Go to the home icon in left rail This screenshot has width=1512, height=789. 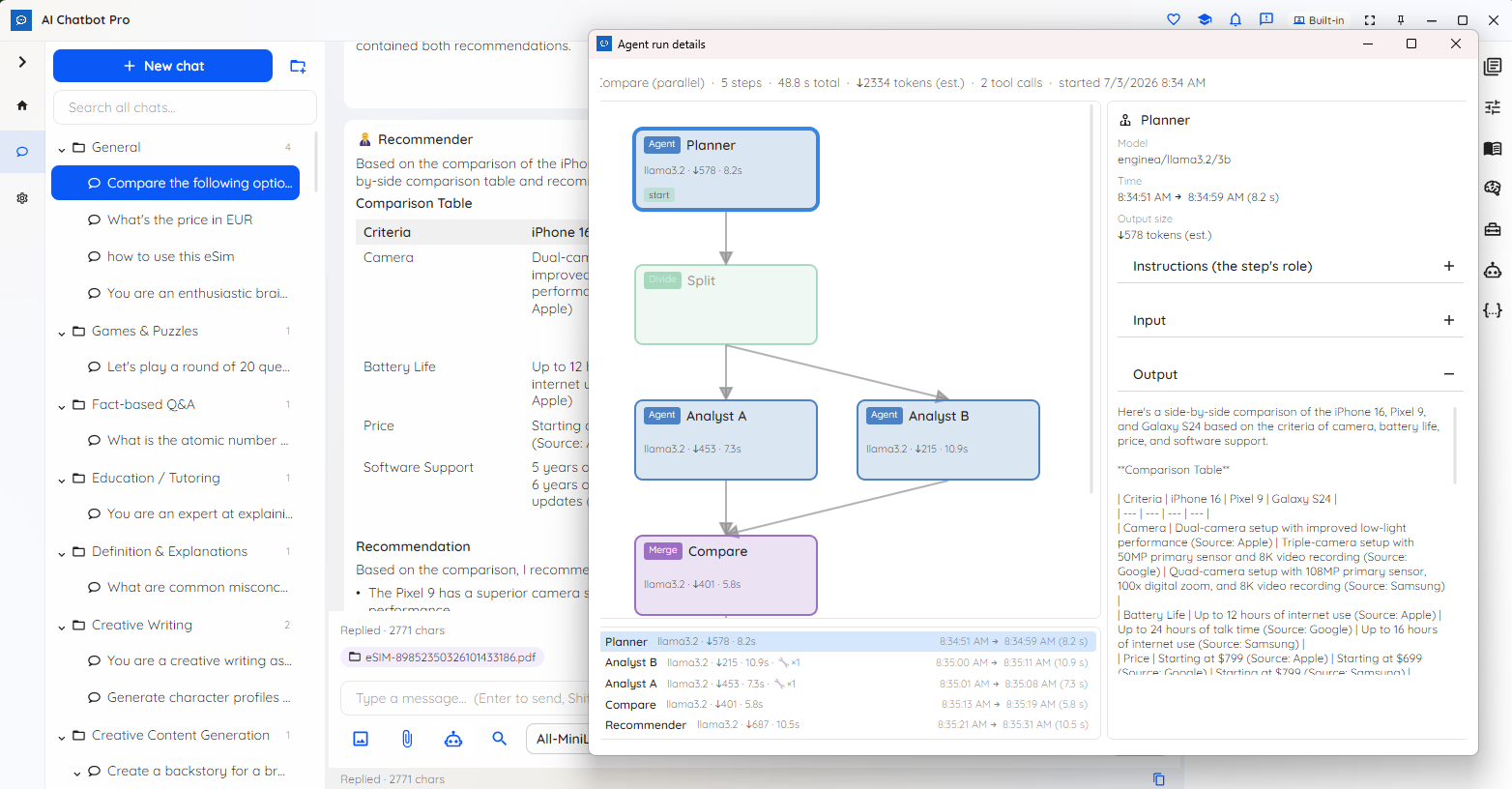click(22, 105)
